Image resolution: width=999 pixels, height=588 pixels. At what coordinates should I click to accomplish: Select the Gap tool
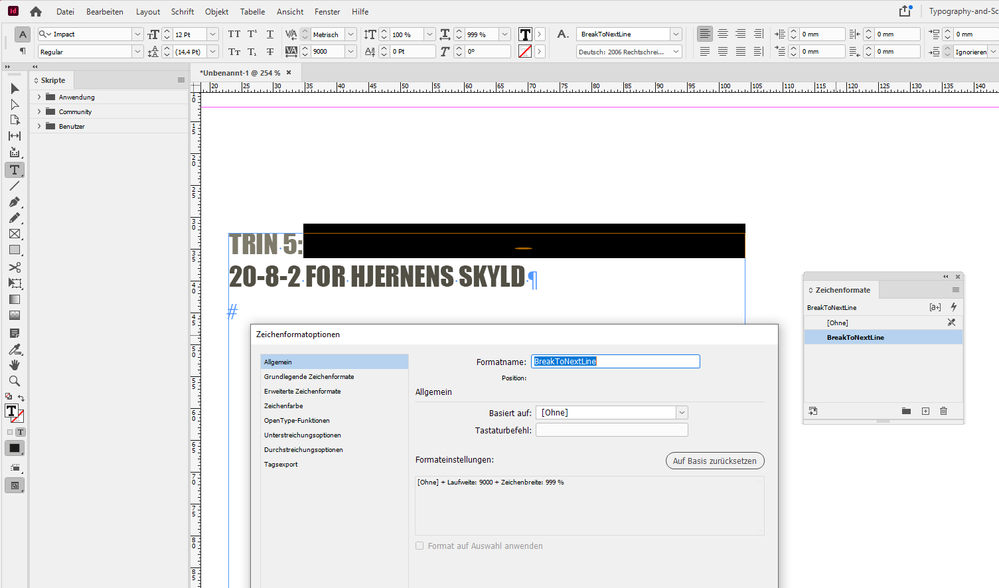tap(15, 136)
